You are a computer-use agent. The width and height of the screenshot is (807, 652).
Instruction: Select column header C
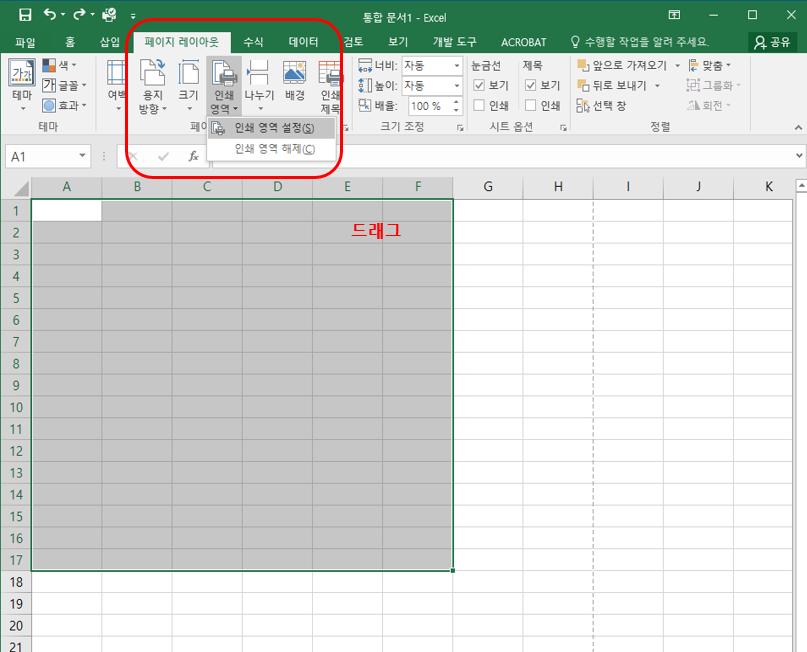[207, 187]
